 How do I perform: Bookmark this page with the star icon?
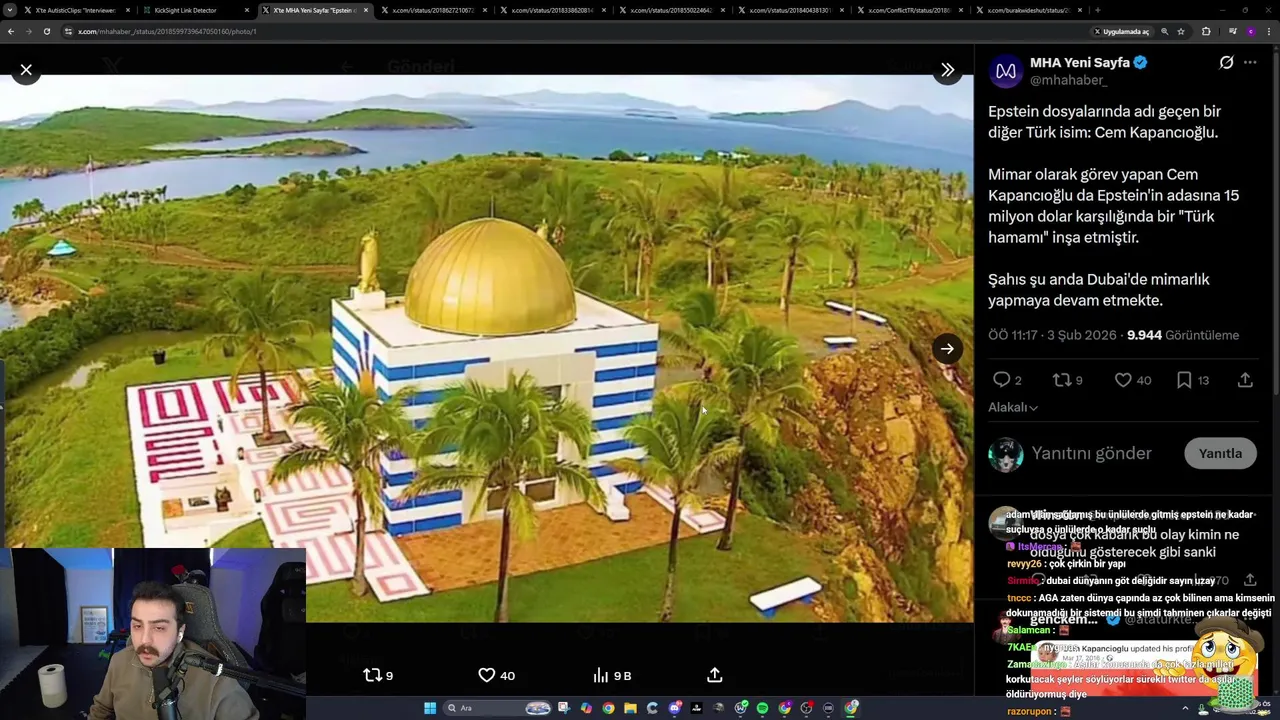click(x=1181, y=31)
